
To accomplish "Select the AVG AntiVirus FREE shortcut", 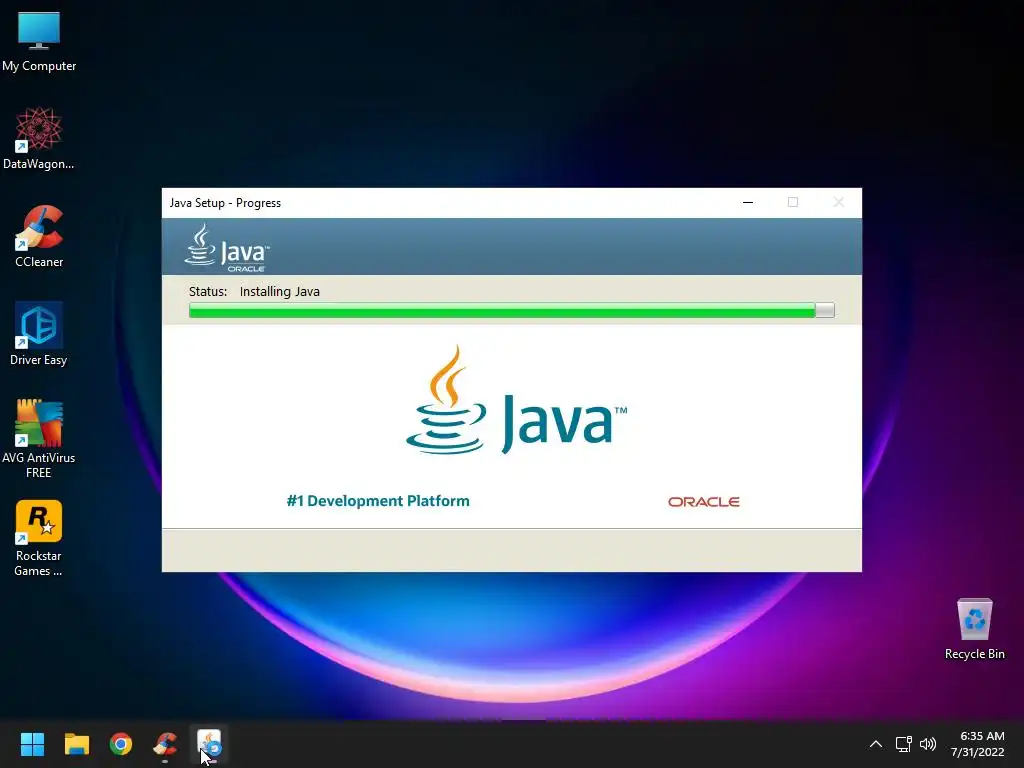I will point(39,439).
